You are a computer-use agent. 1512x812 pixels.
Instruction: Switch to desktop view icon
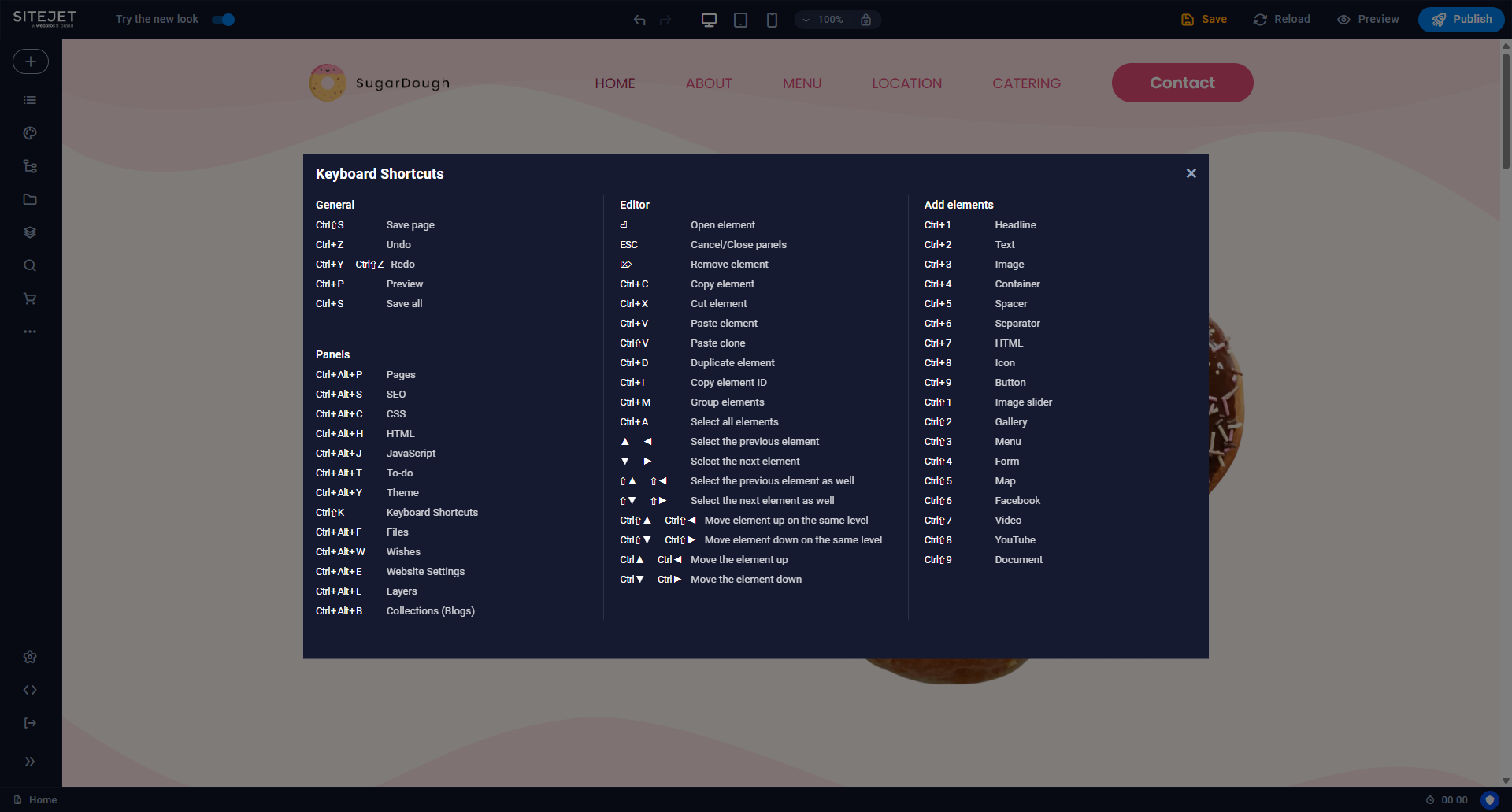709,20
